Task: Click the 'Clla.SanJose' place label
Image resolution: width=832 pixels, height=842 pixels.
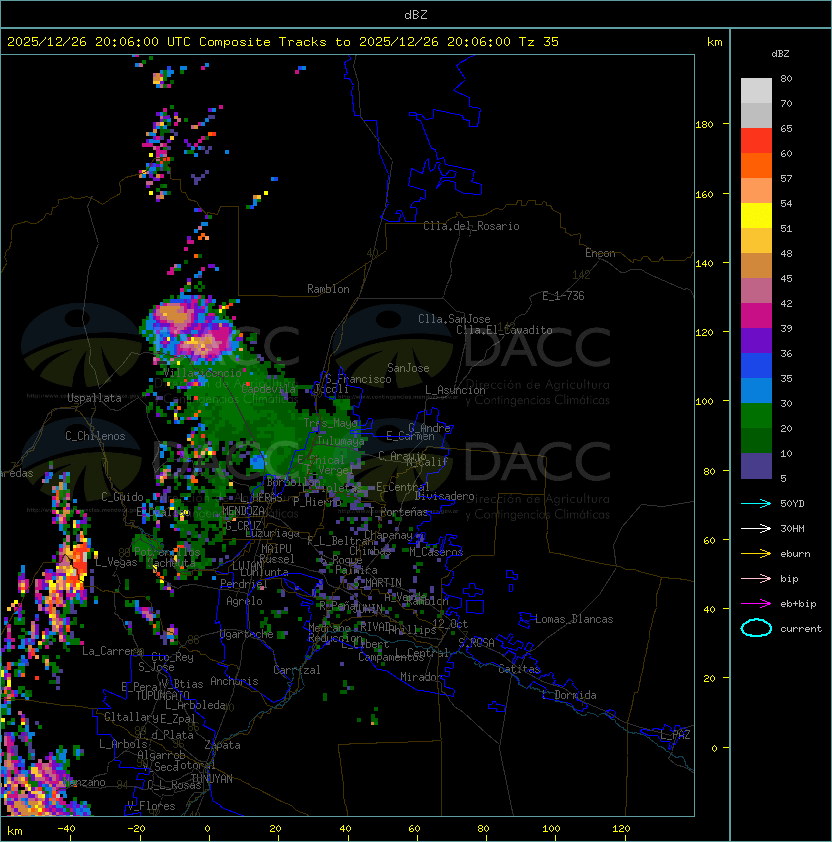Action: pos(454,319)
